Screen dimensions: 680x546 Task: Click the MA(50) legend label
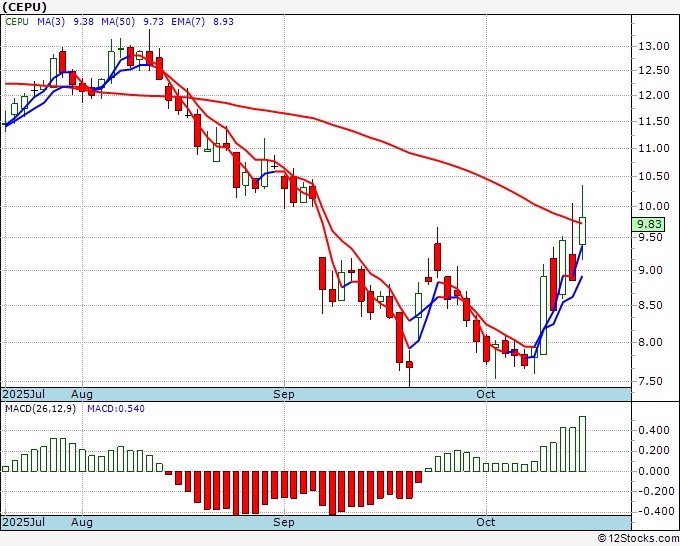tap(118, 22)
